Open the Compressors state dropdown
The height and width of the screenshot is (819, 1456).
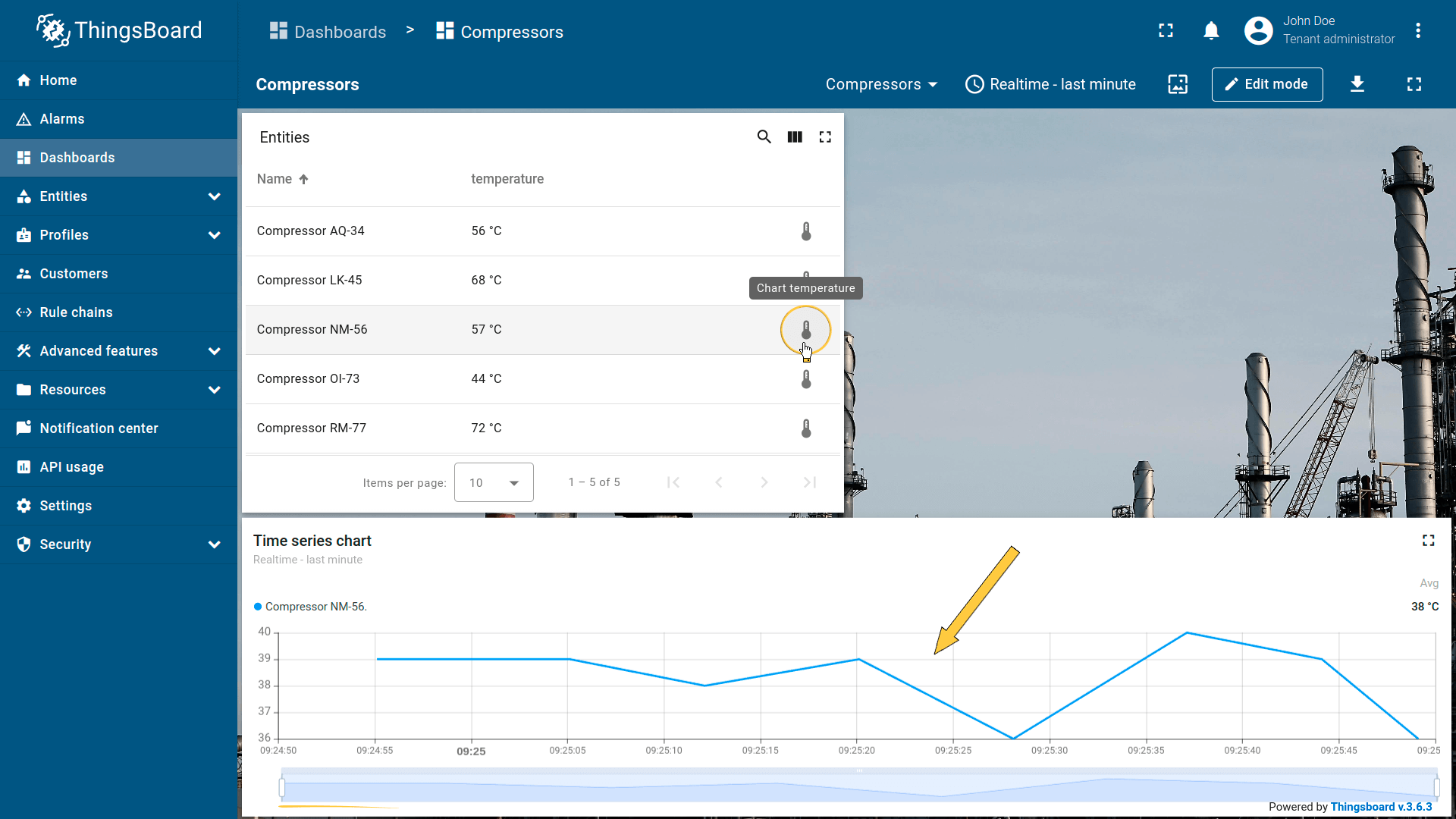(881, 84)
